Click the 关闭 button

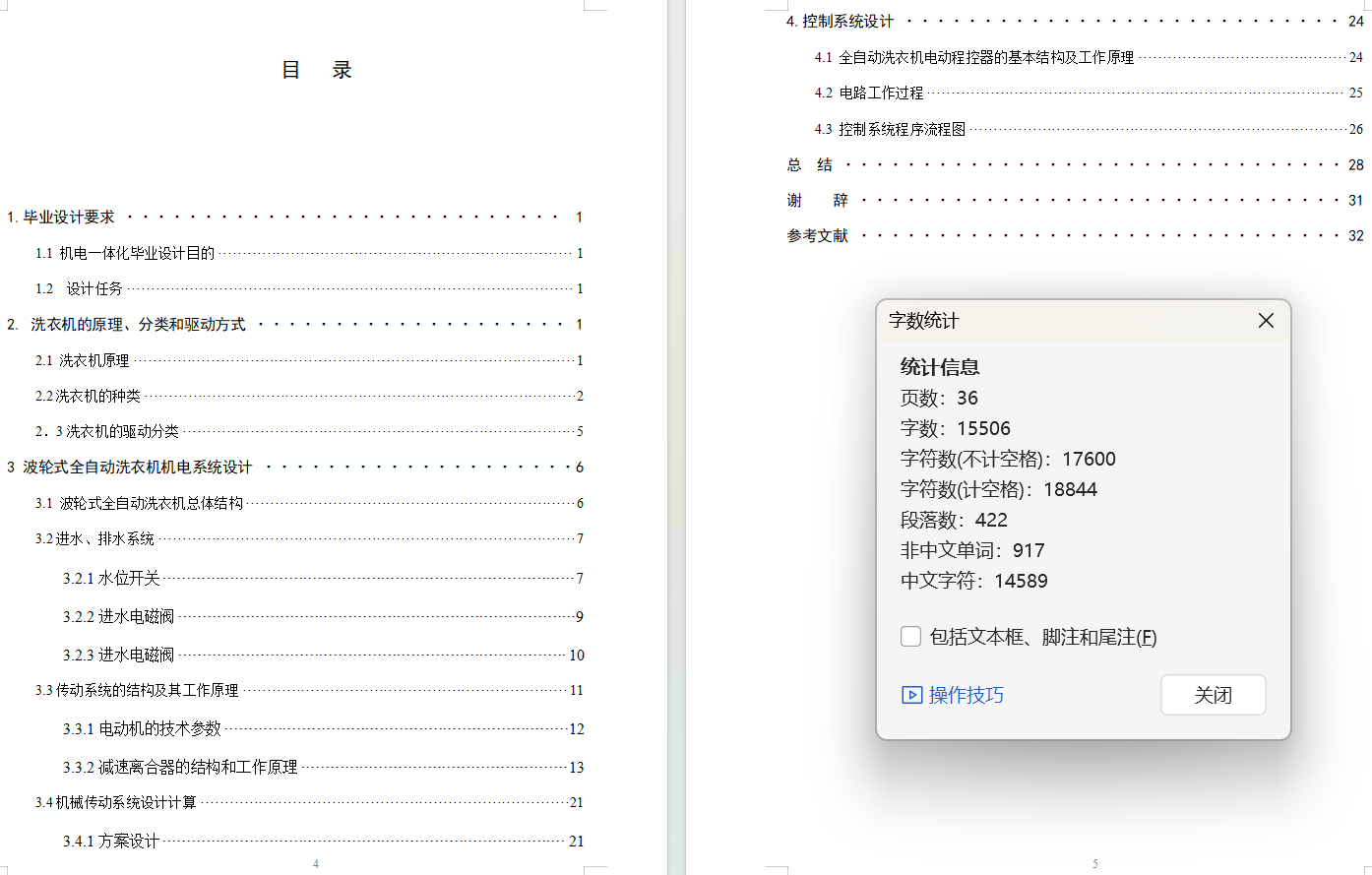(1213, 695)
